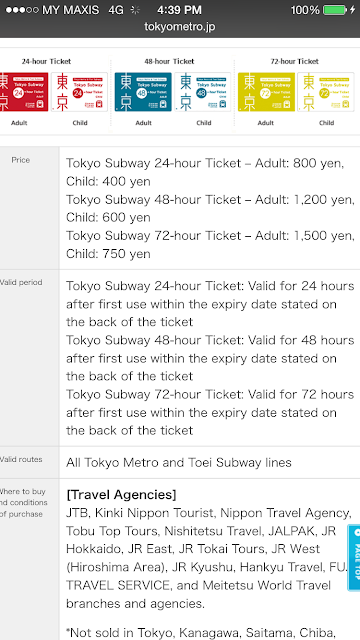The width and height of the screenshot is (360, 640).
Task: Tap the battery icon in status bar
Action: (x=335, y=10)
